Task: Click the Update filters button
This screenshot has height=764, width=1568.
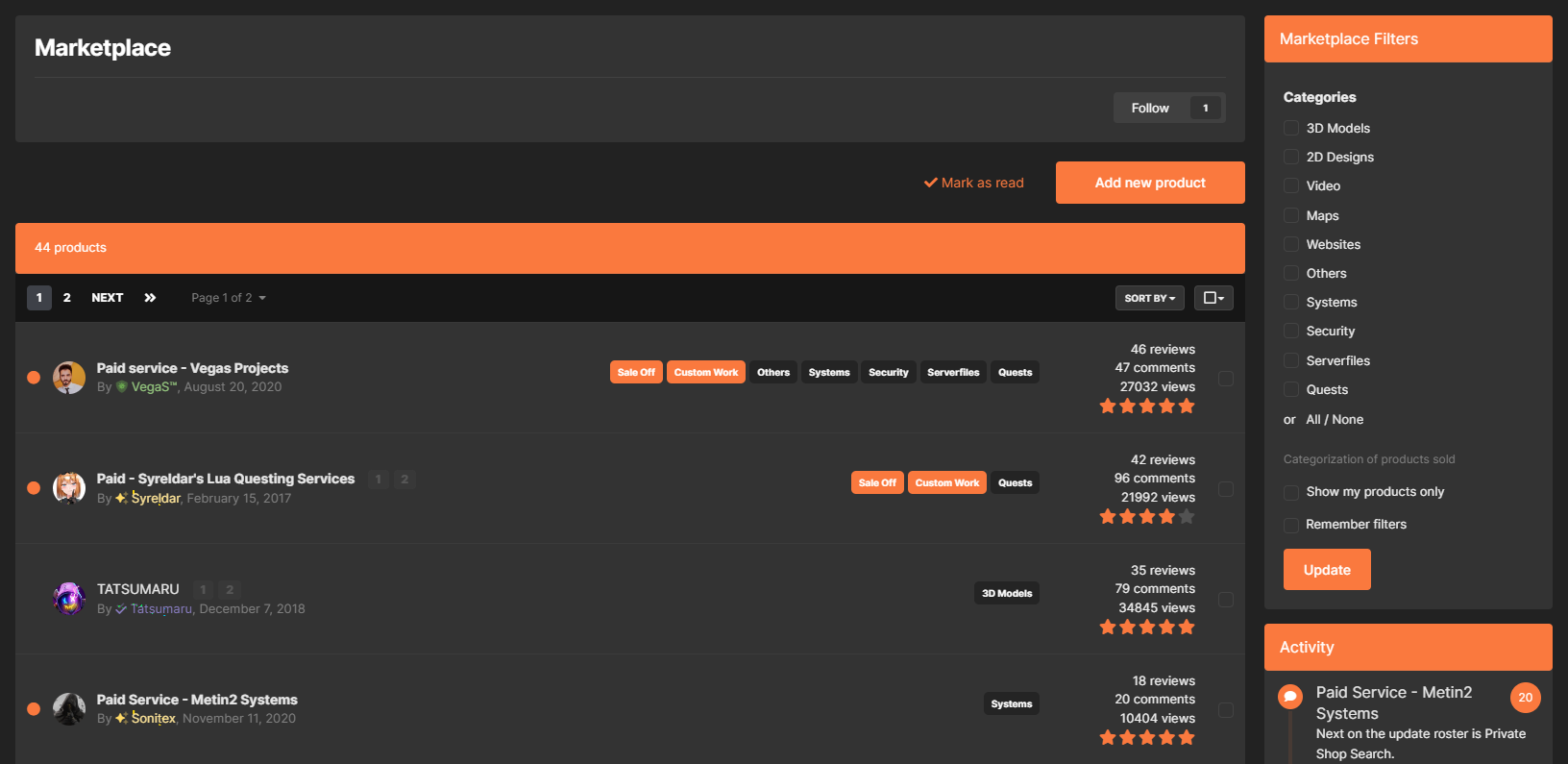Action: [x=1327, y=569]
